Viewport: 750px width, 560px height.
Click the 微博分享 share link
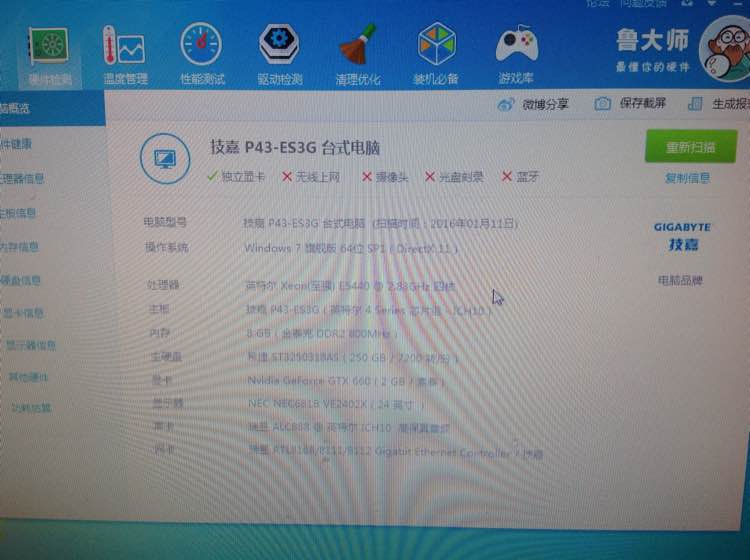[545, 104]
